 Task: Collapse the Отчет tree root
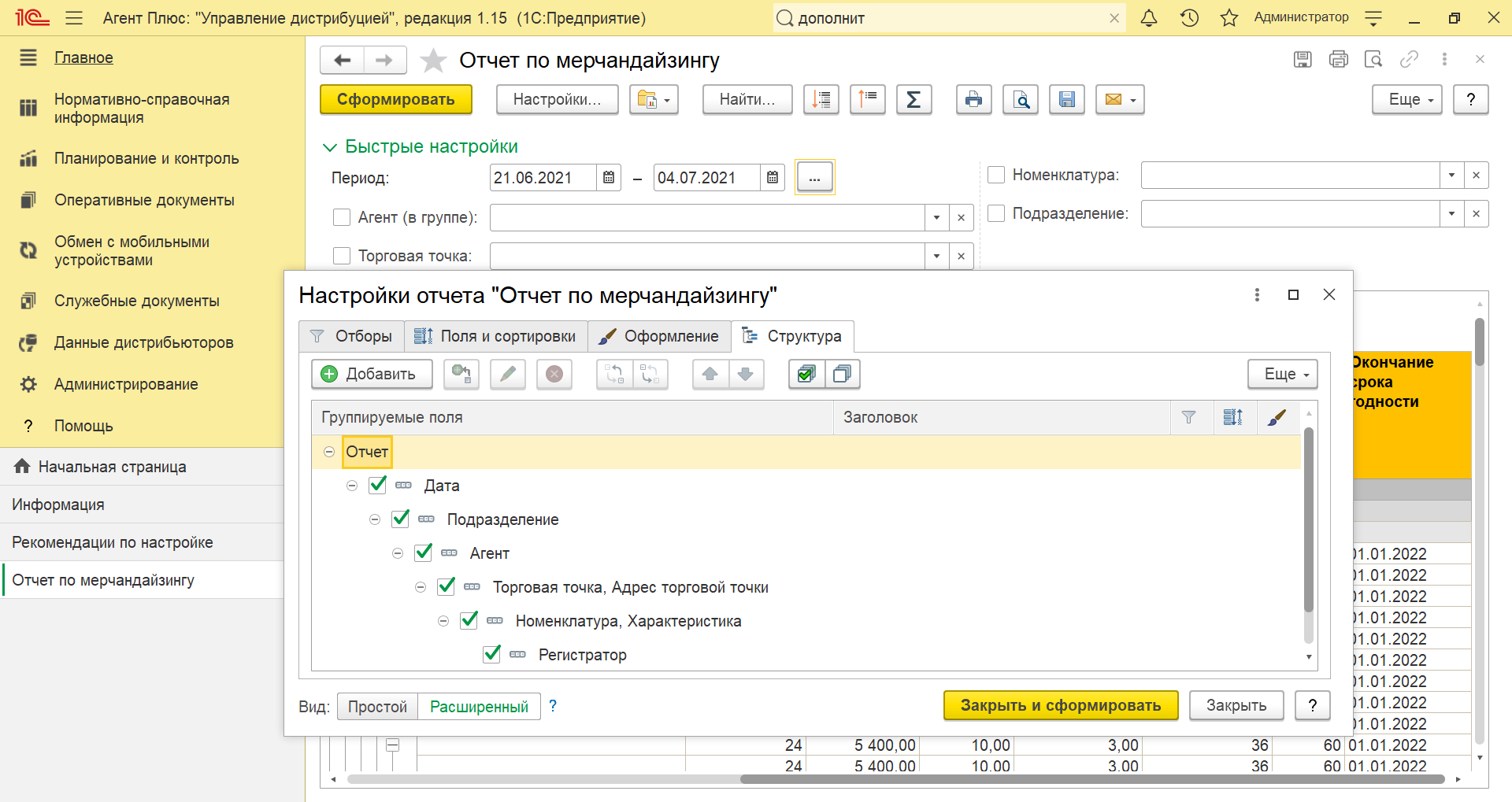point(329,452)
